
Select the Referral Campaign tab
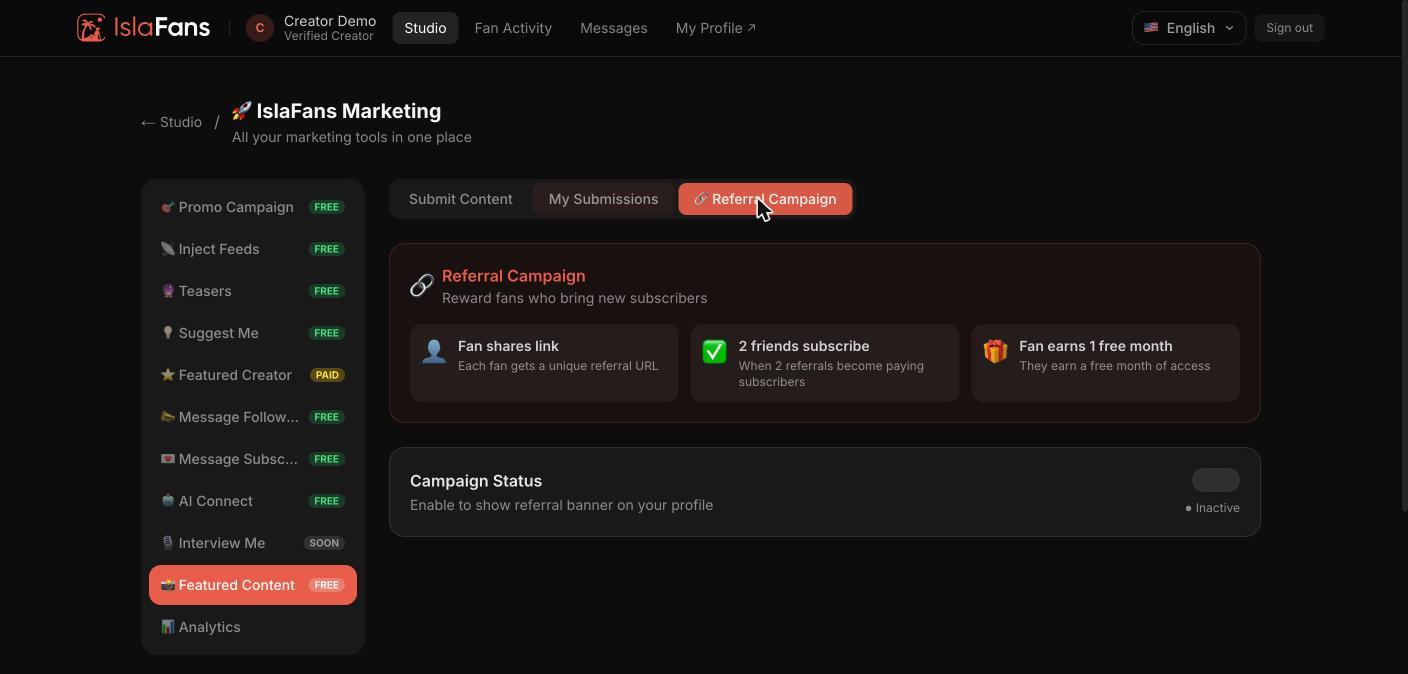click(x=765, y=199)
